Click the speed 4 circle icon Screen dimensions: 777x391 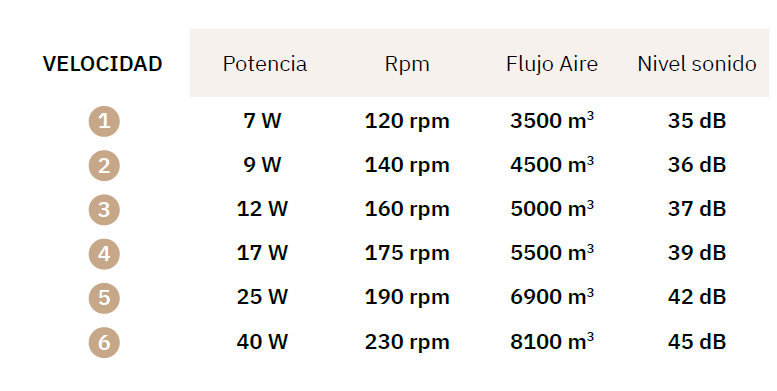pyautogui.click(x=104, y=254)
